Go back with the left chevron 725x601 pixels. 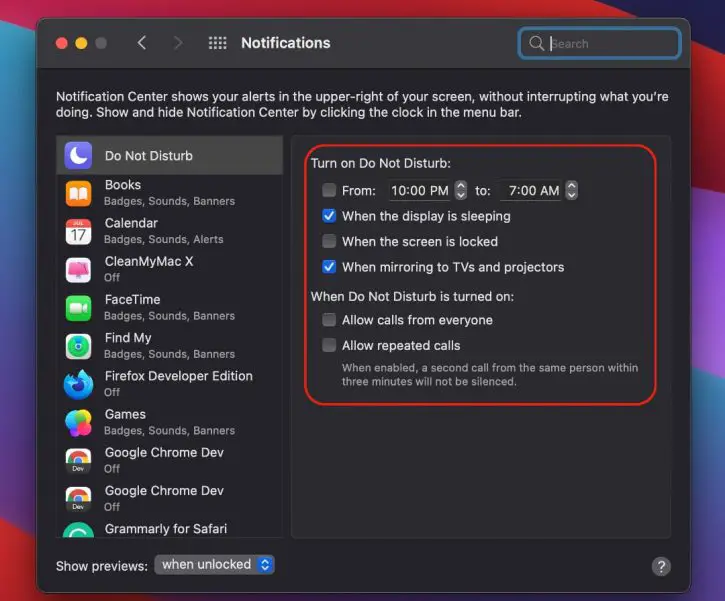pyautogui.click(x=142, y=43)
